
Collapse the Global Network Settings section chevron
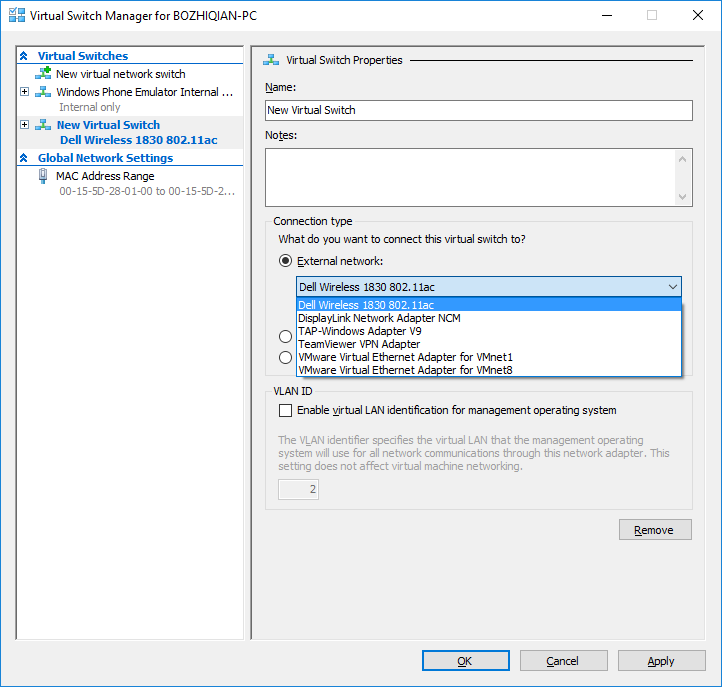point(24,158)
